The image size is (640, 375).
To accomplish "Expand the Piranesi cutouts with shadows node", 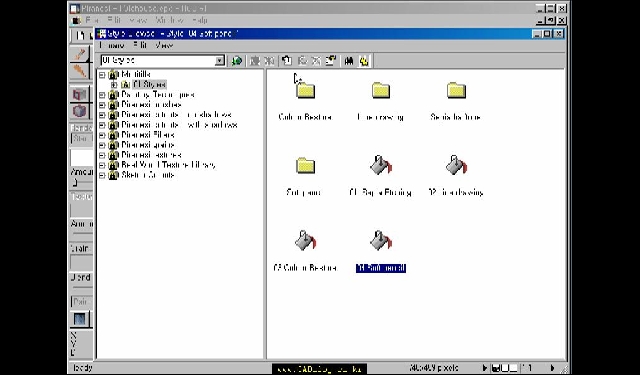I will [x=102, y=125].
